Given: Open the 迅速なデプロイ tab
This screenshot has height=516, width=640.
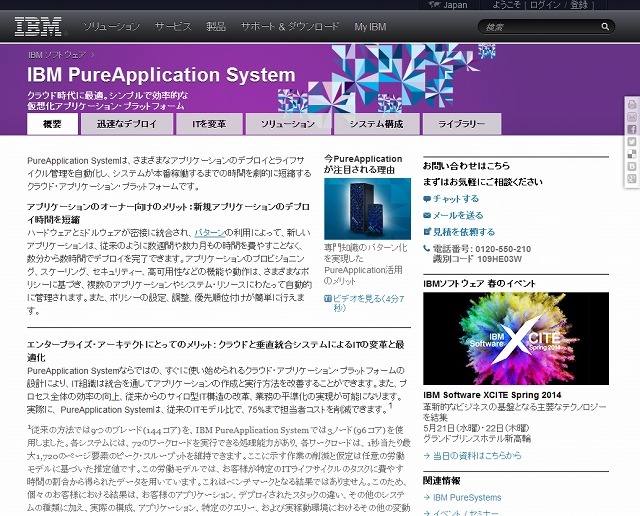Looking at the screenshot, I should click(x=127, y=124).
